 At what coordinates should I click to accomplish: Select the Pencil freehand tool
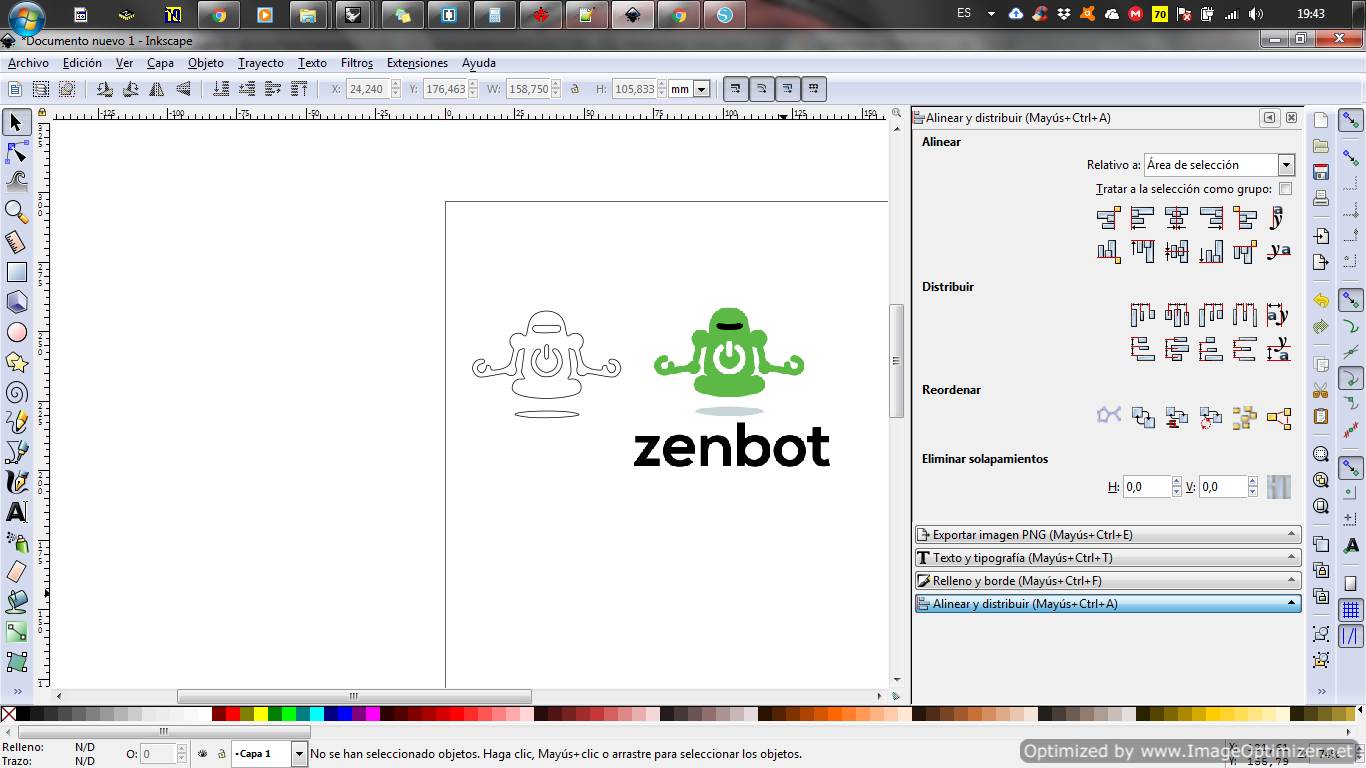coord(16,422)
